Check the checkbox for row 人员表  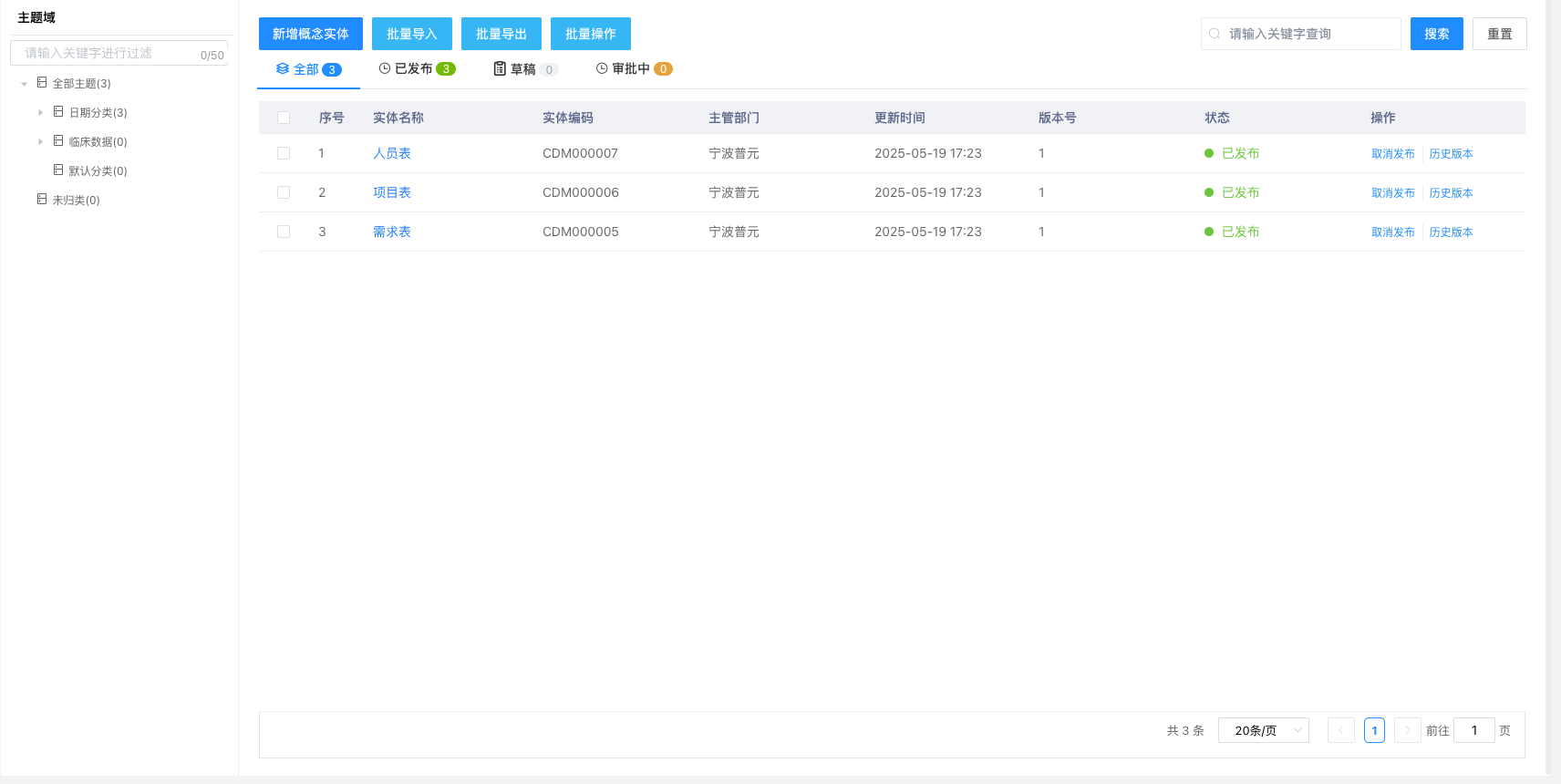(x=284, y=153)
